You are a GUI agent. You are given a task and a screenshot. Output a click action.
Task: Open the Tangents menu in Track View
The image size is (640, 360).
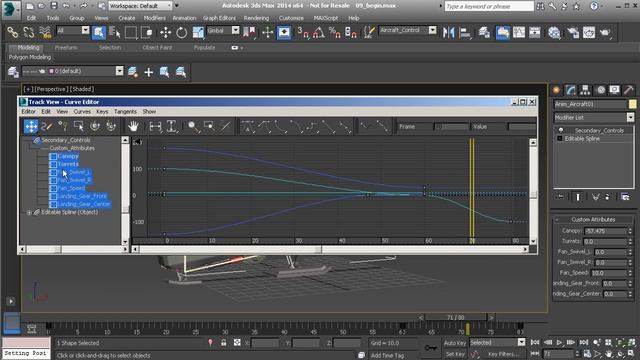click(125, 111)
